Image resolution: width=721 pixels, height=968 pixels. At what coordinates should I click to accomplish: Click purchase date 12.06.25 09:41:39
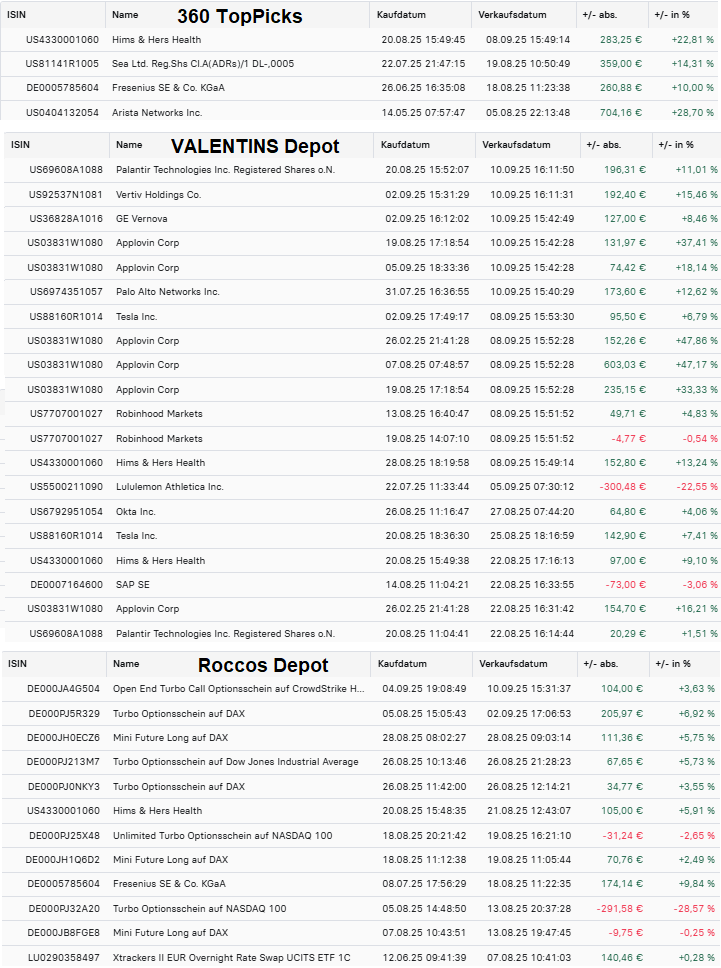coord(424,958)
